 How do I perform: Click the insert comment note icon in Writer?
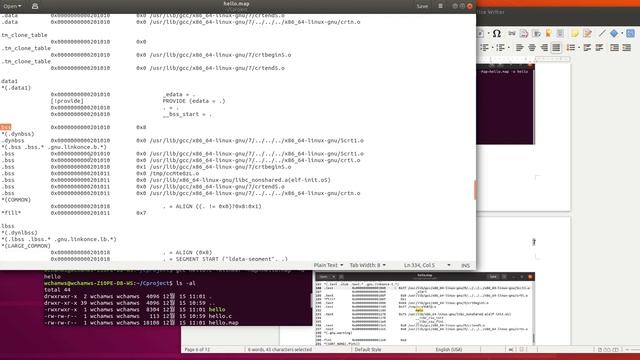pyautogui.click(x=575, y=33)
